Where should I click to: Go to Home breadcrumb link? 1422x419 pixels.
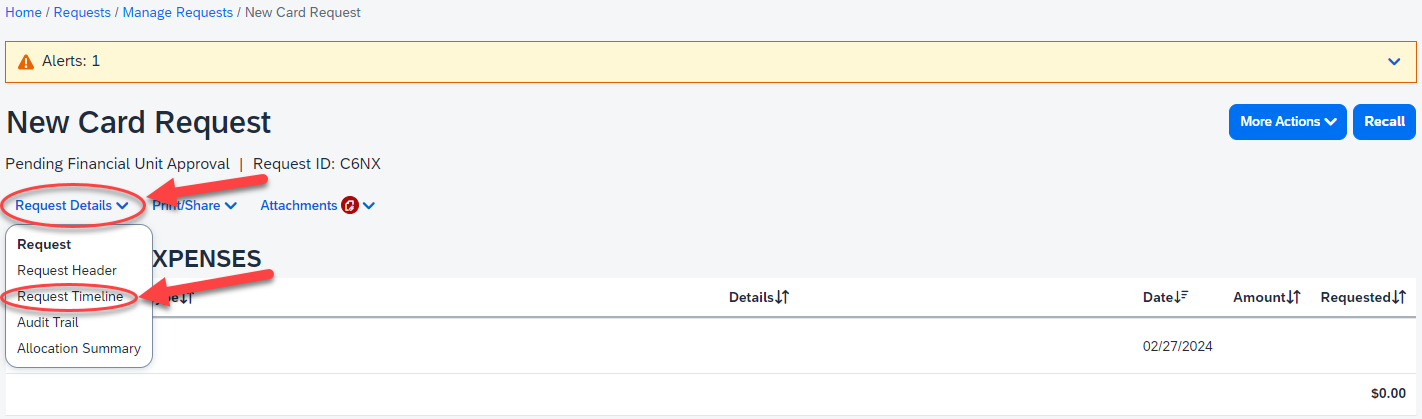[24, 13]
